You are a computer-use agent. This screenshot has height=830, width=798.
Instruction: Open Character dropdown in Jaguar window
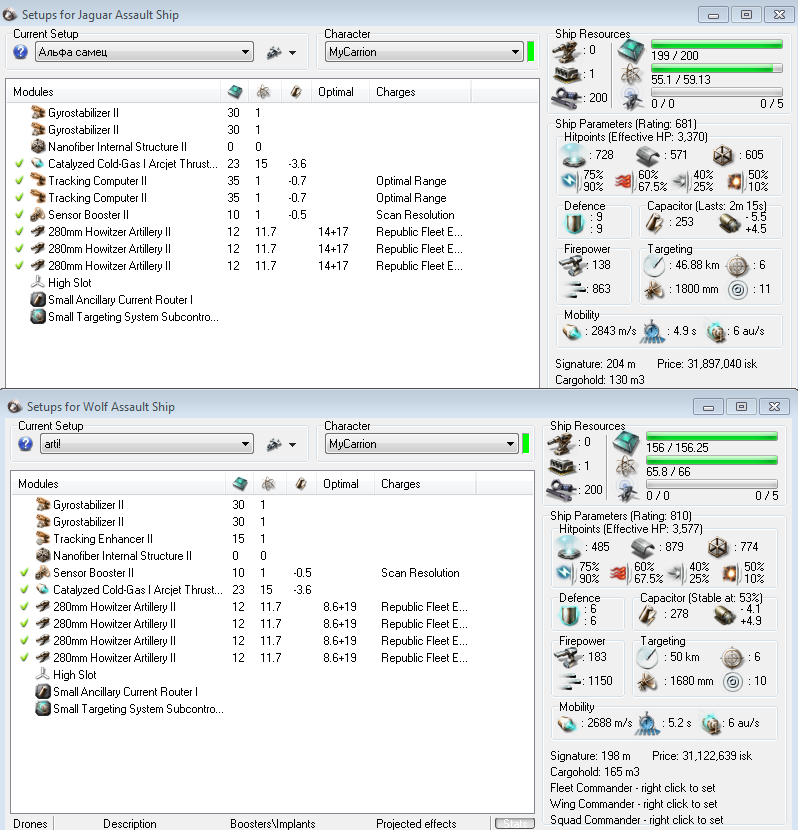424,52
